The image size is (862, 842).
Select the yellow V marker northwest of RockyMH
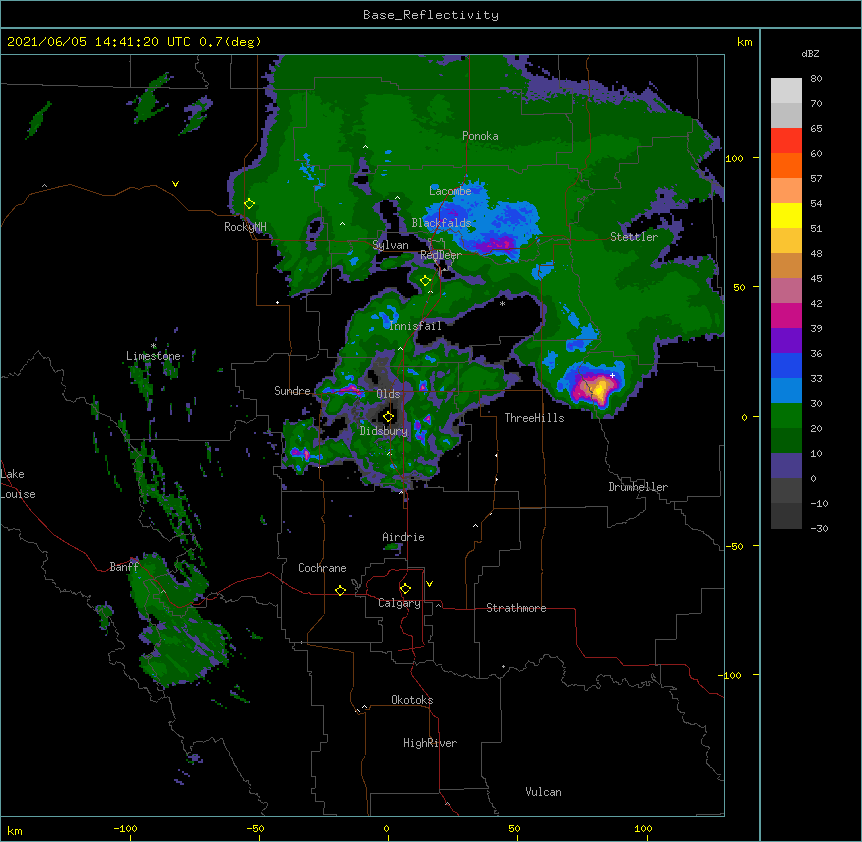tap(175, 184)
